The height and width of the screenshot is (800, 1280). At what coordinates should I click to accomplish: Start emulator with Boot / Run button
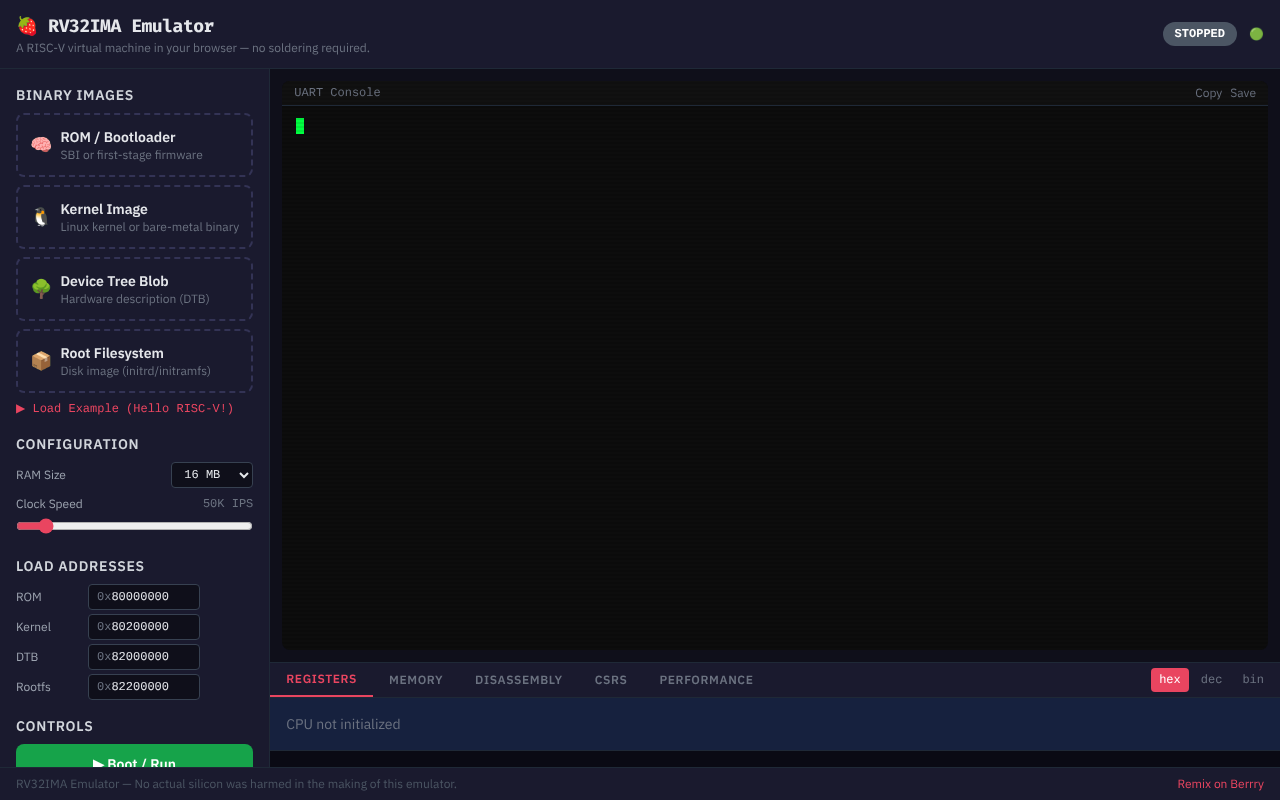134,756
